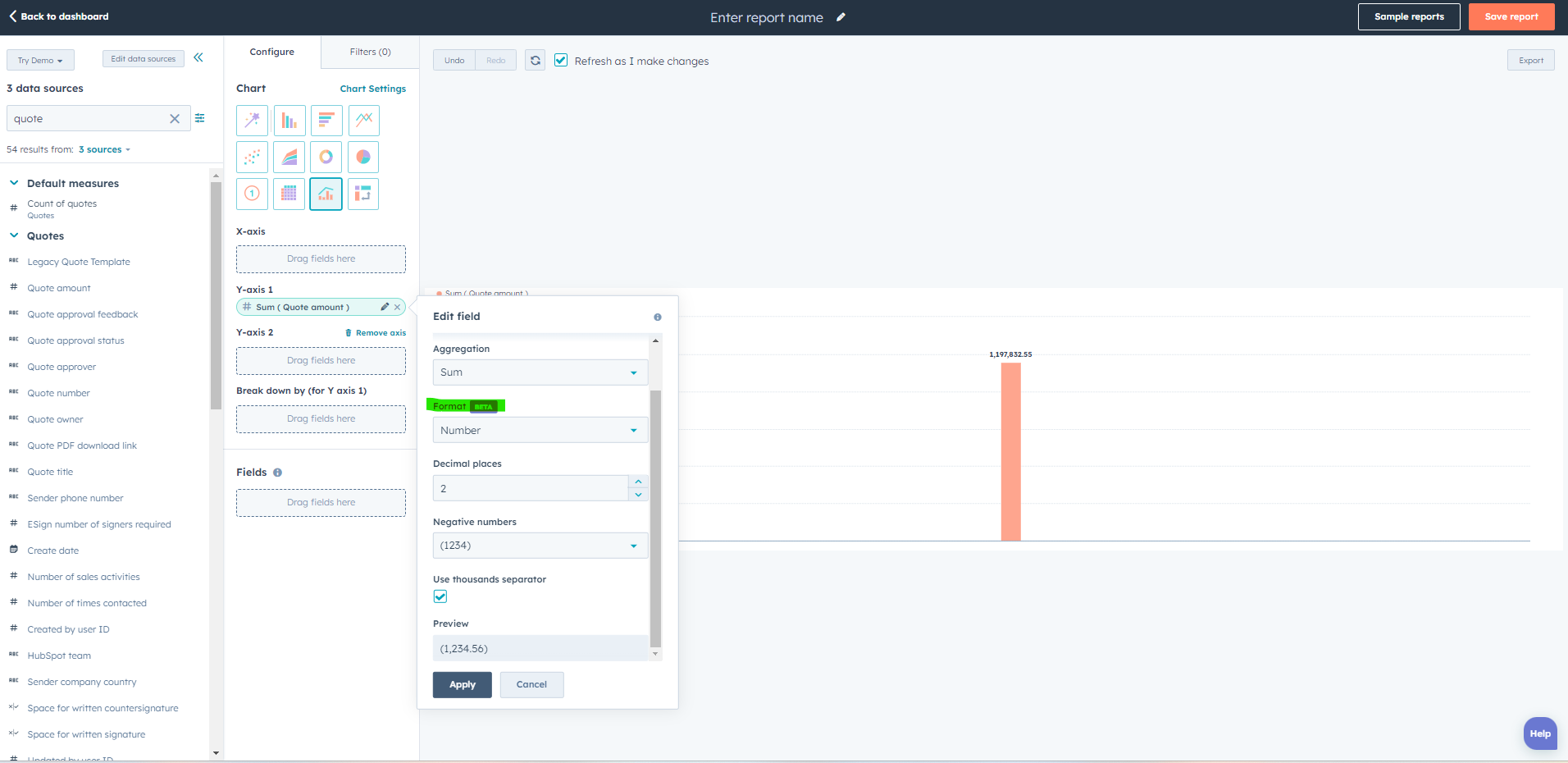Select 'HubSpot team' field
The width and height of the screenshot is (1568, 763).
[x=59, y=656]
